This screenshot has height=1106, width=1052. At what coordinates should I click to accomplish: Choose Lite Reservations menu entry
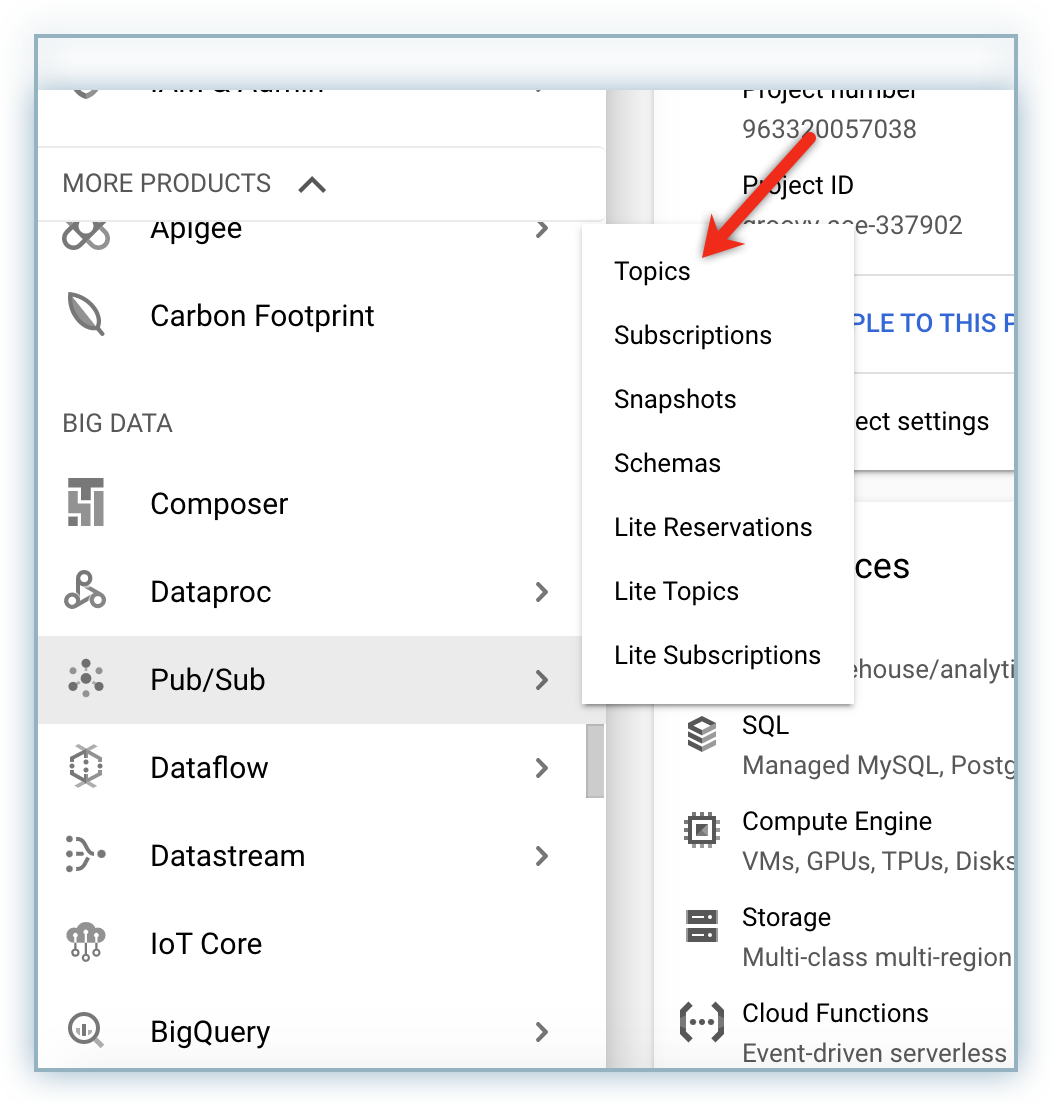713,527
